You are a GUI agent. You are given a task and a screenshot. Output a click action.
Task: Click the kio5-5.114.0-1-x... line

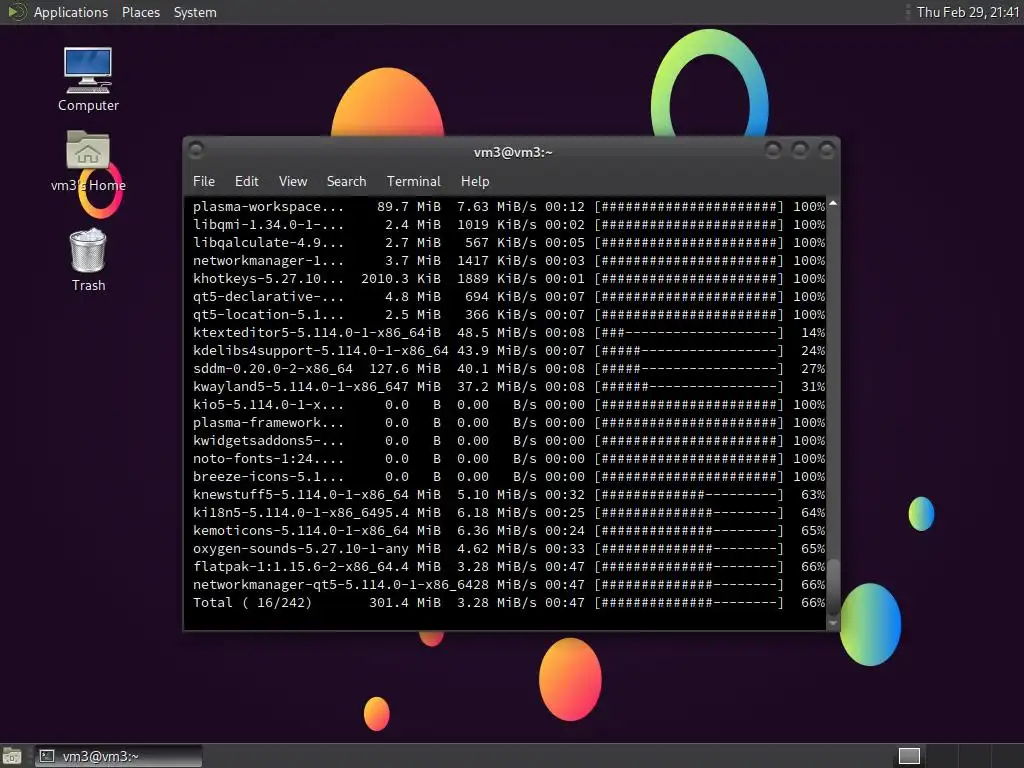click(x=509, y=404)
